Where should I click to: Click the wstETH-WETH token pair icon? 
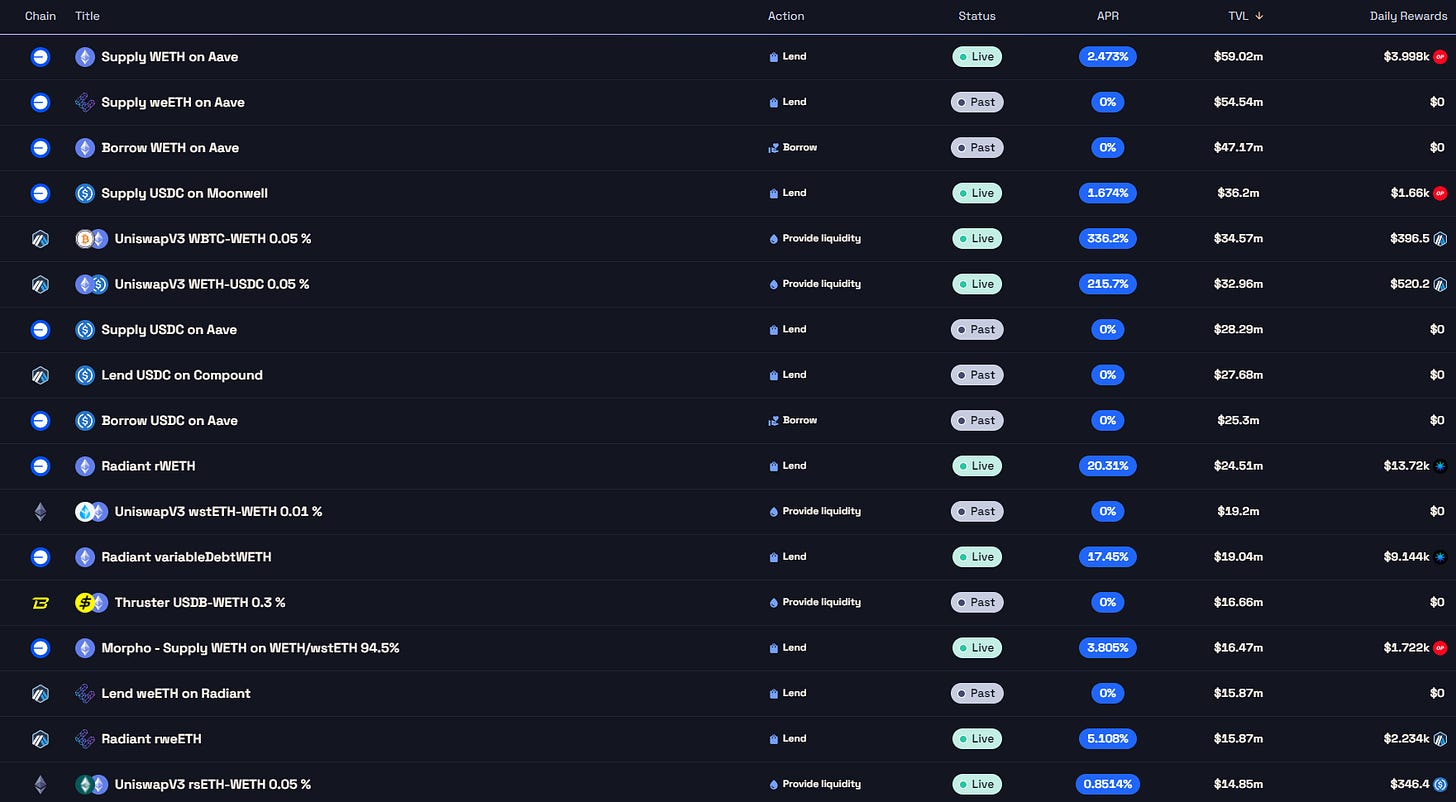[92, 512]
